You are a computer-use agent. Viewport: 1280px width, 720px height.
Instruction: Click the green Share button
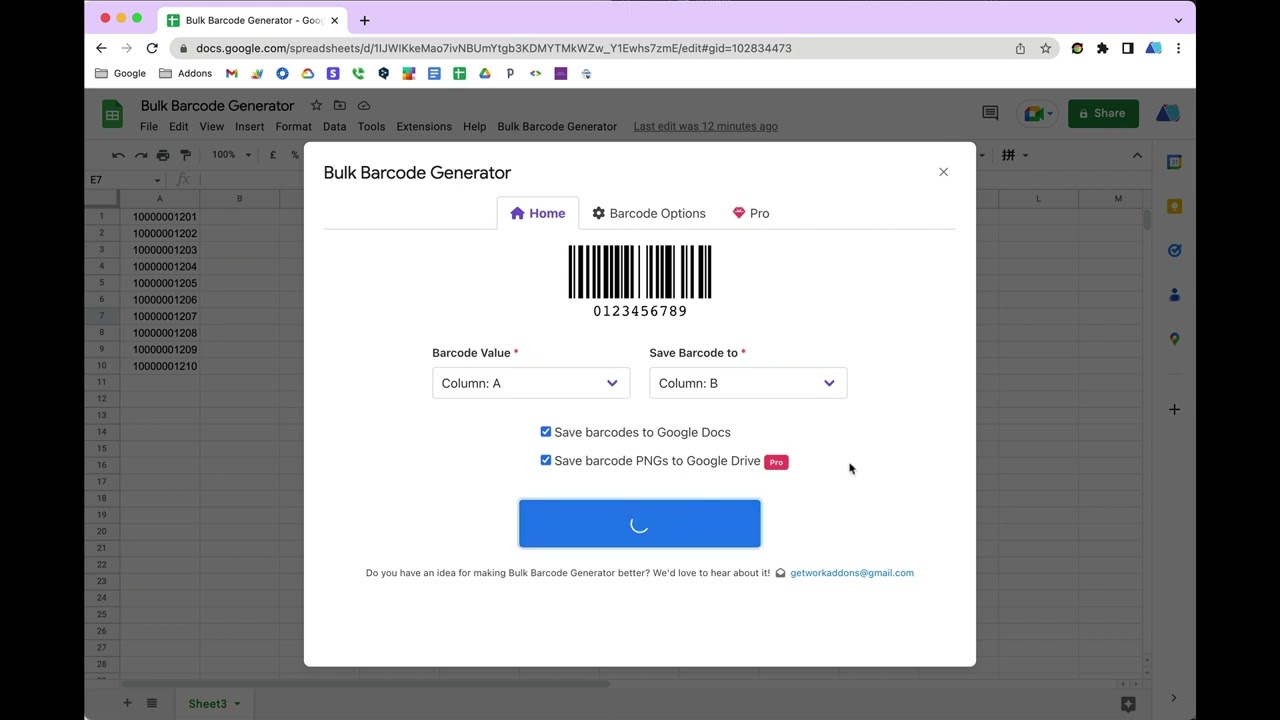(1103, 113)
